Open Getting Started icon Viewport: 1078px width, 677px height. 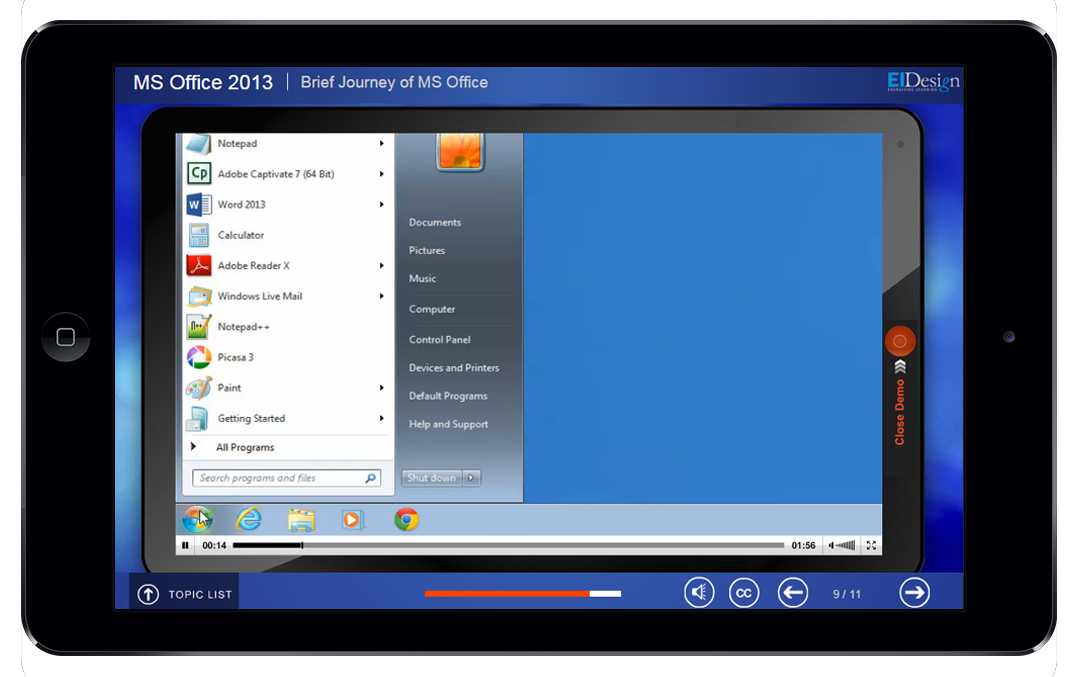199,418
